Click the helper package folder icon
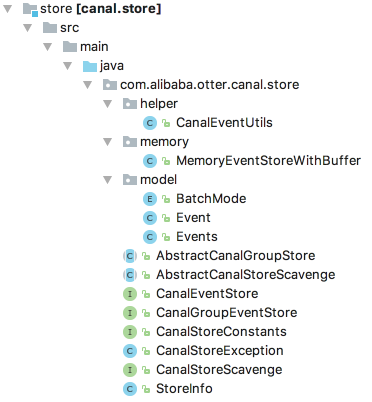The height and width of the screenshot is (402, 372). 130,104
